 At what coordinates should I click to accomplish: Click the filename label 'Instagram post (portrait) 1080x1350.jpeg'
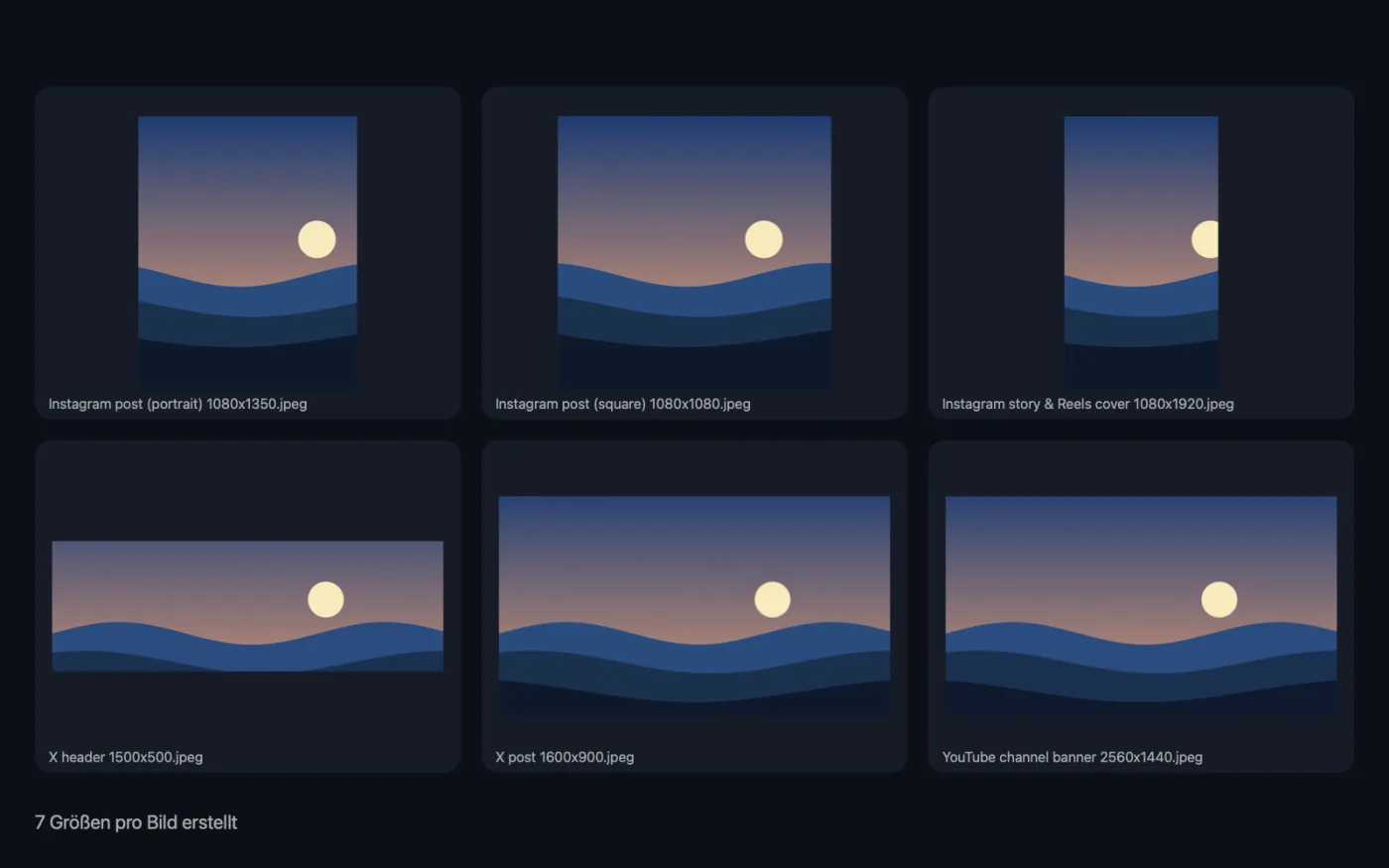tap(178, 404)
